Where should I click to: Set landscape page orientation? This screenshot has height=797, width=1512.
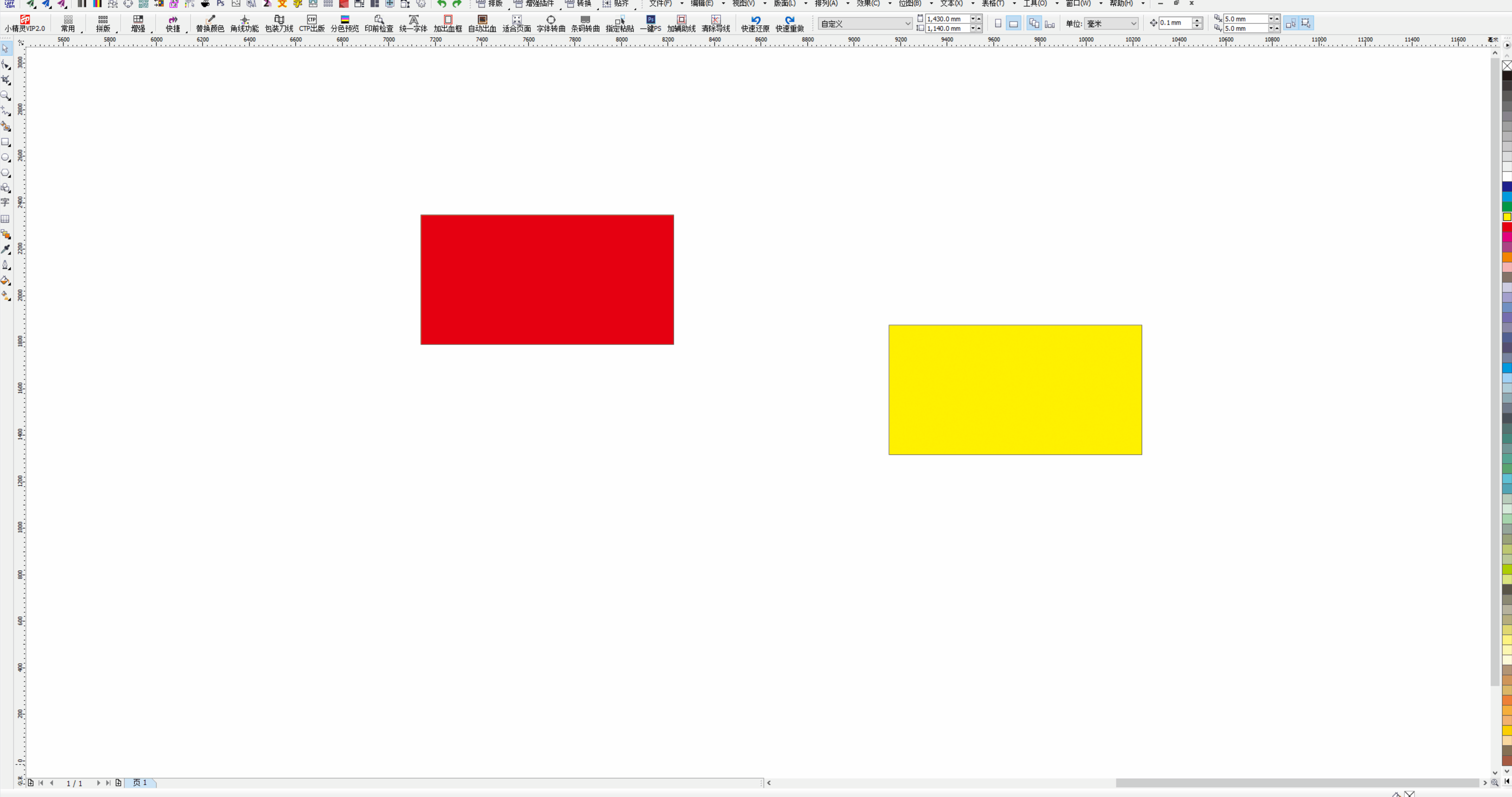coord(1013,23)
